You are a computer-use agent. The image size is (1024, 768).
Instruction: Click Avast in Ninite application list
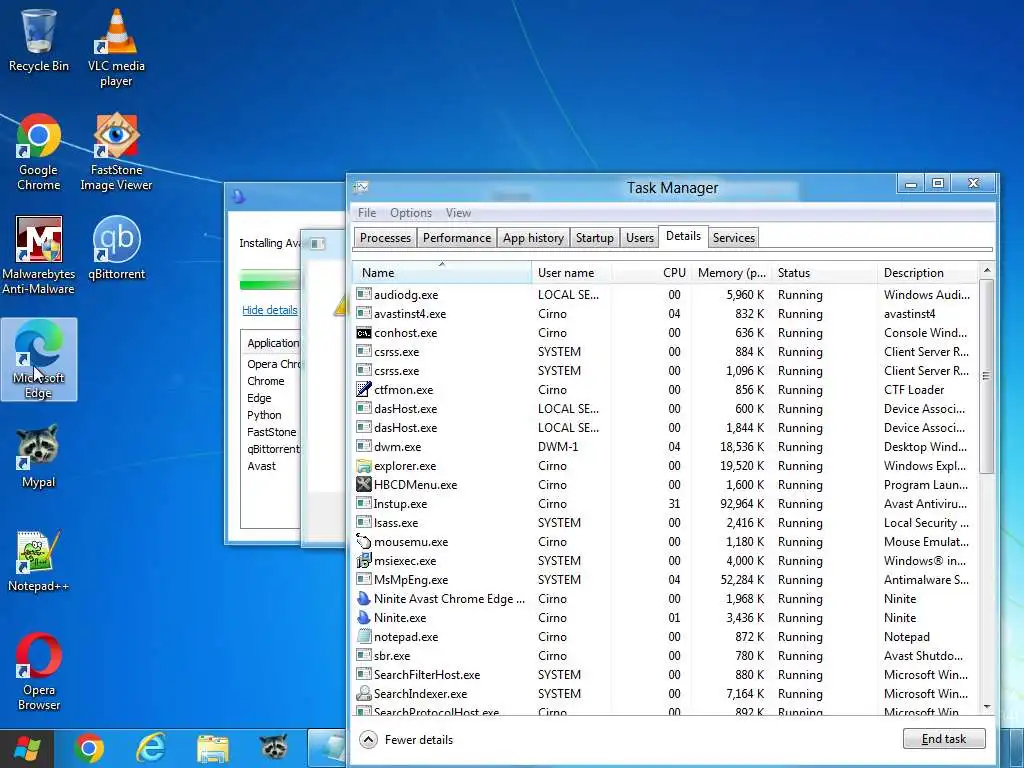click(x=261, y=466)
